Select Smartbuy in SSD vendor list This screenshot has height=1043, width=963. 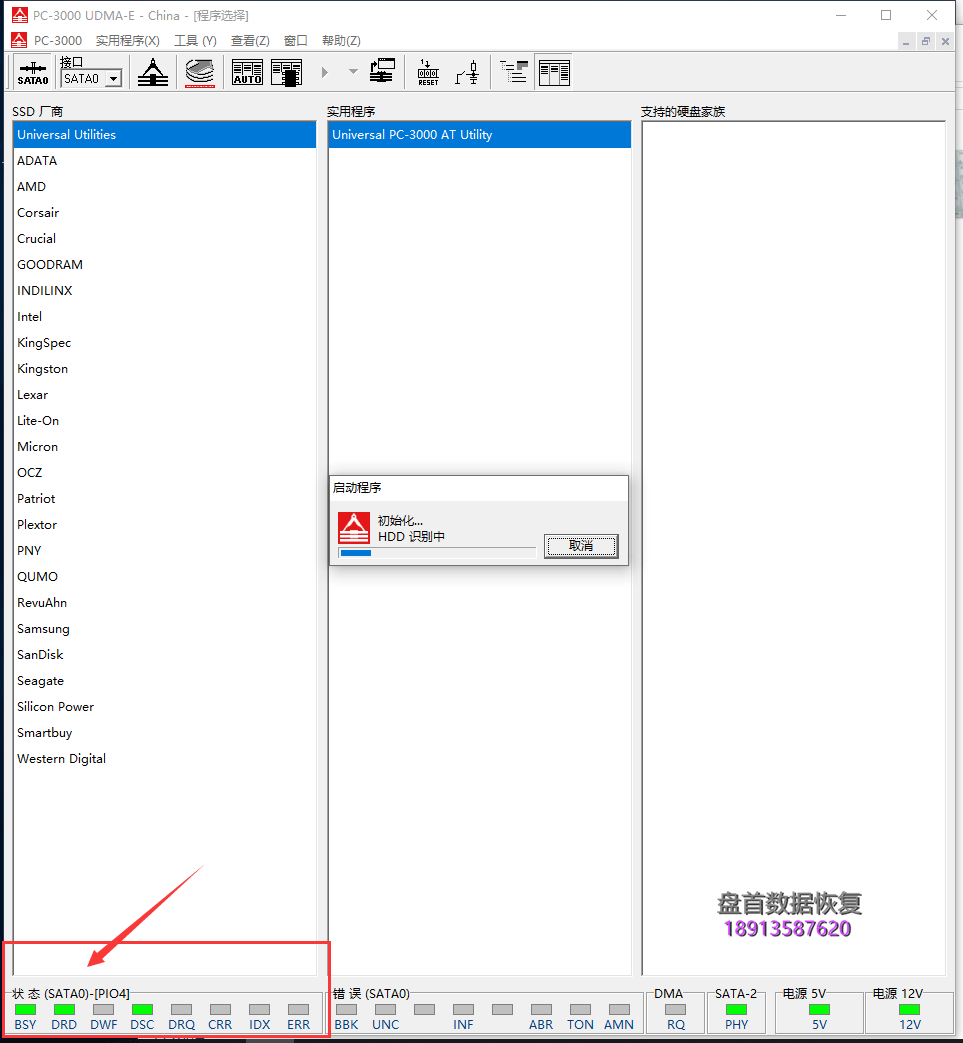tap(164, 732)
